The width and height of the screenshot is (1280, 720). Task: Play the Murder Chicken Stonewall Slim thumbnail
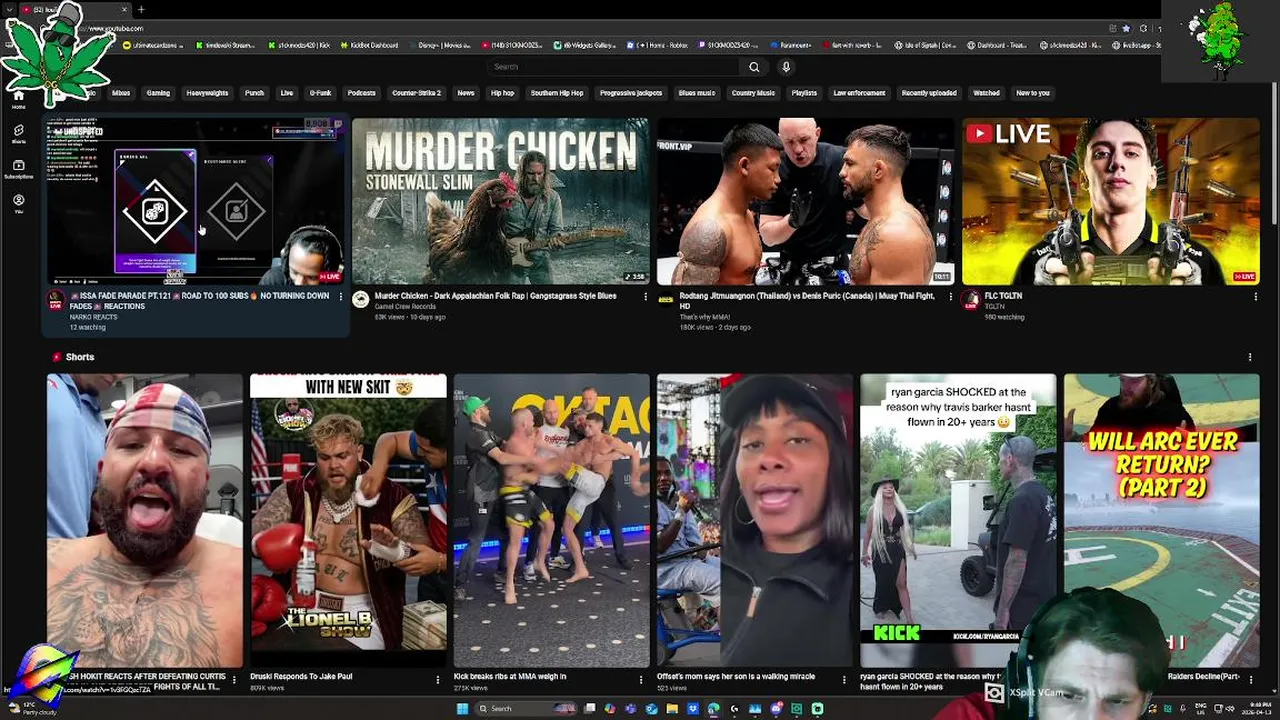coord(500,201)
